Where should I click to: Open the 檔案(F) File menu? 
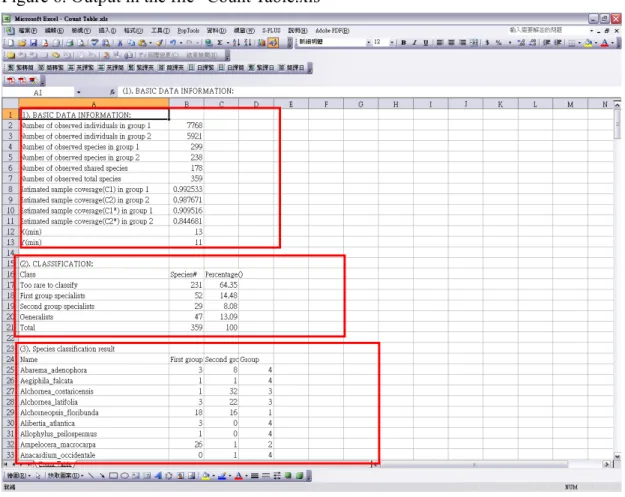(x=27, y=31)
